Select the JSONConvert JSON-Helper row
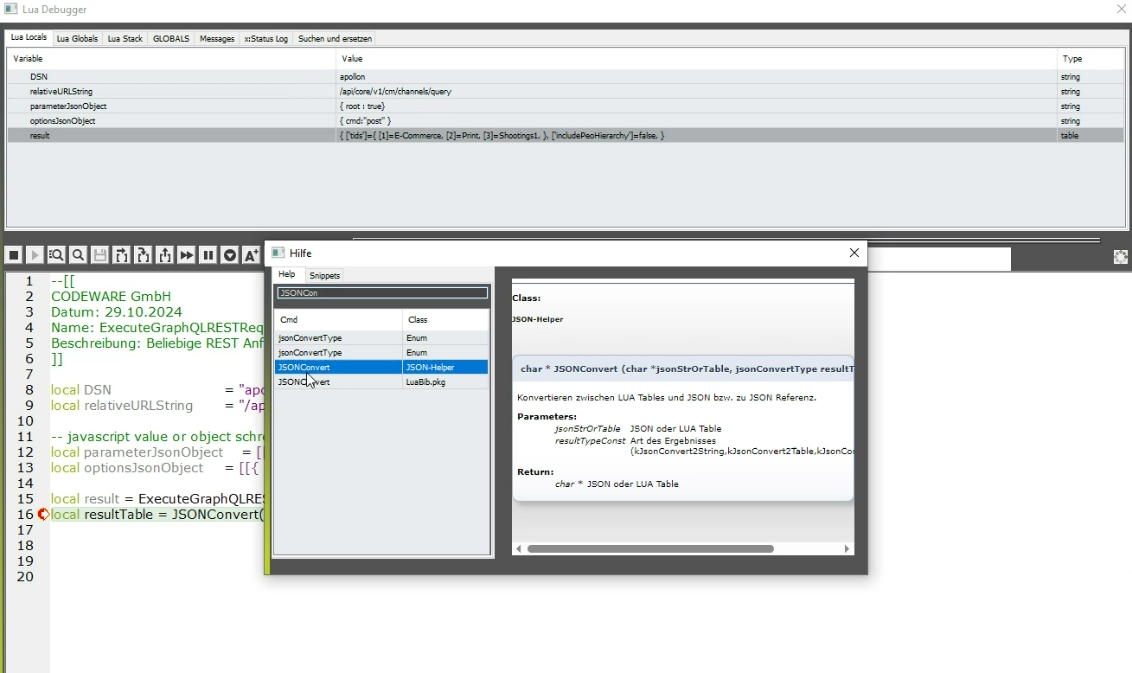The width and height of the screenshot is (1132, 673). pos(381,367)
